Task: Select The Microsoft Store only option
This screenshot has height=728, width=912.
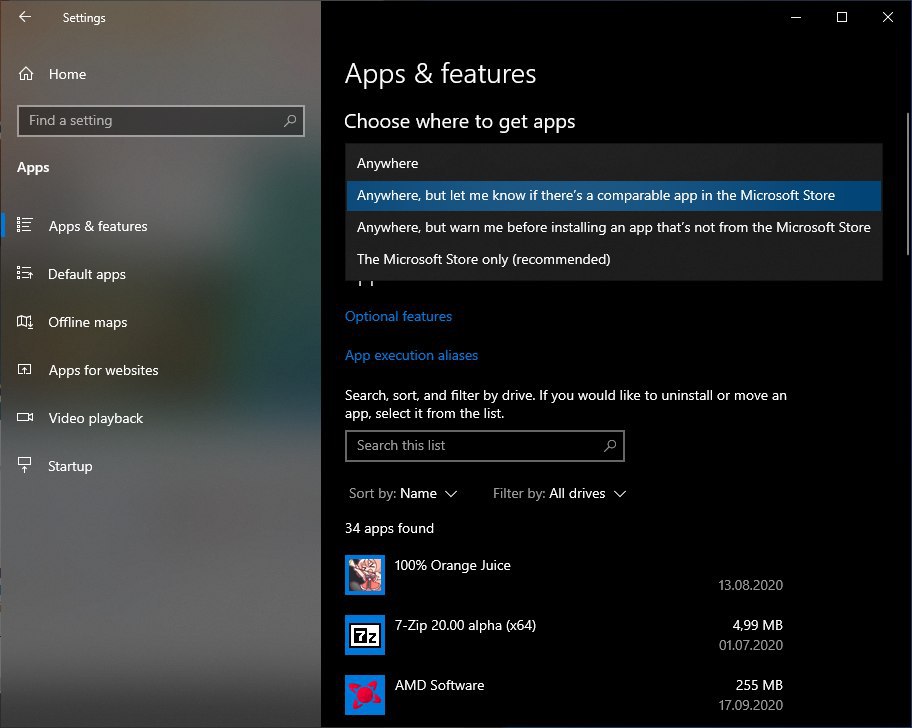Action: [x=614, y=259]
